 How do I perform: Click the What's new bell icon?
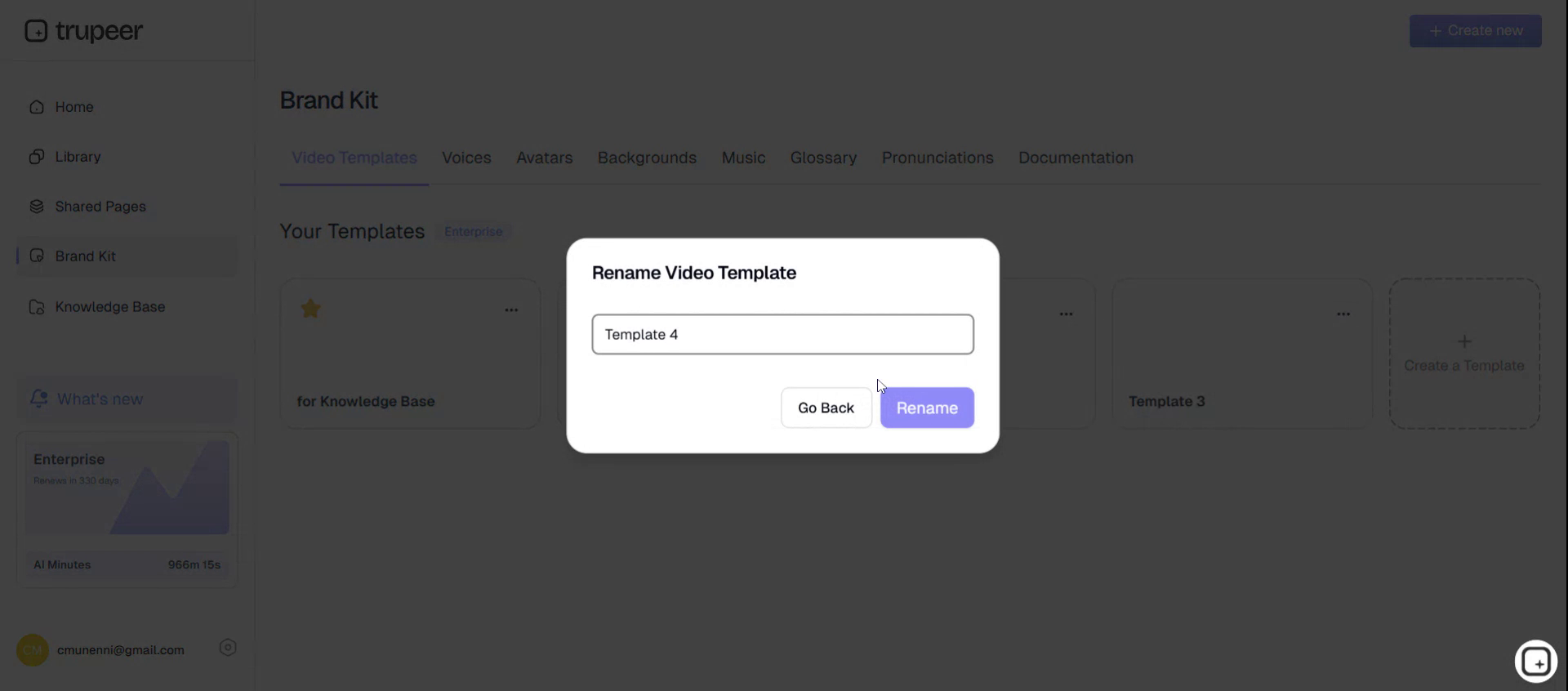[x=38, y=399]
